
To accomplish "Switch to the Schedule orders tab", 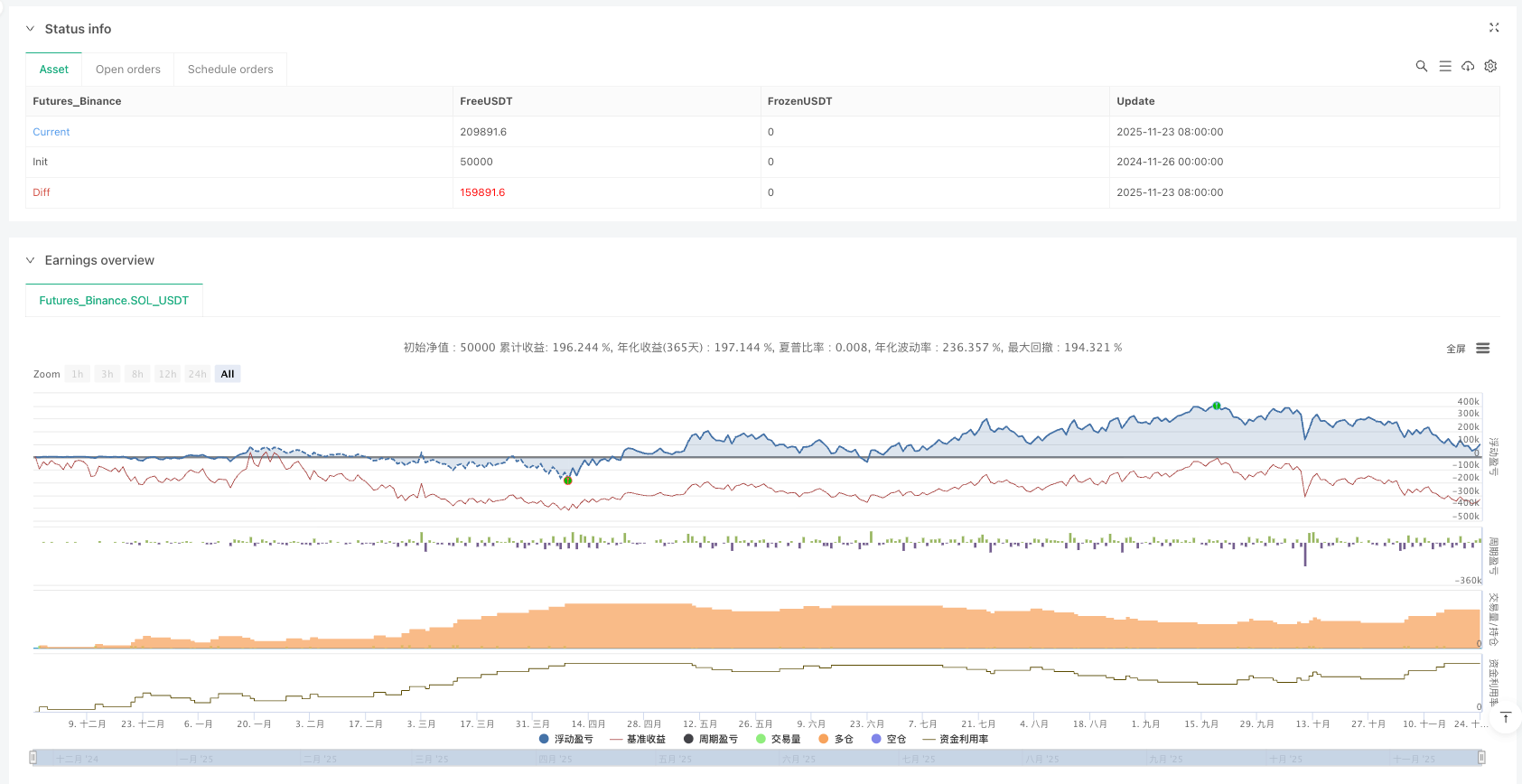I will pyautogui.click(x=230, y=70).
